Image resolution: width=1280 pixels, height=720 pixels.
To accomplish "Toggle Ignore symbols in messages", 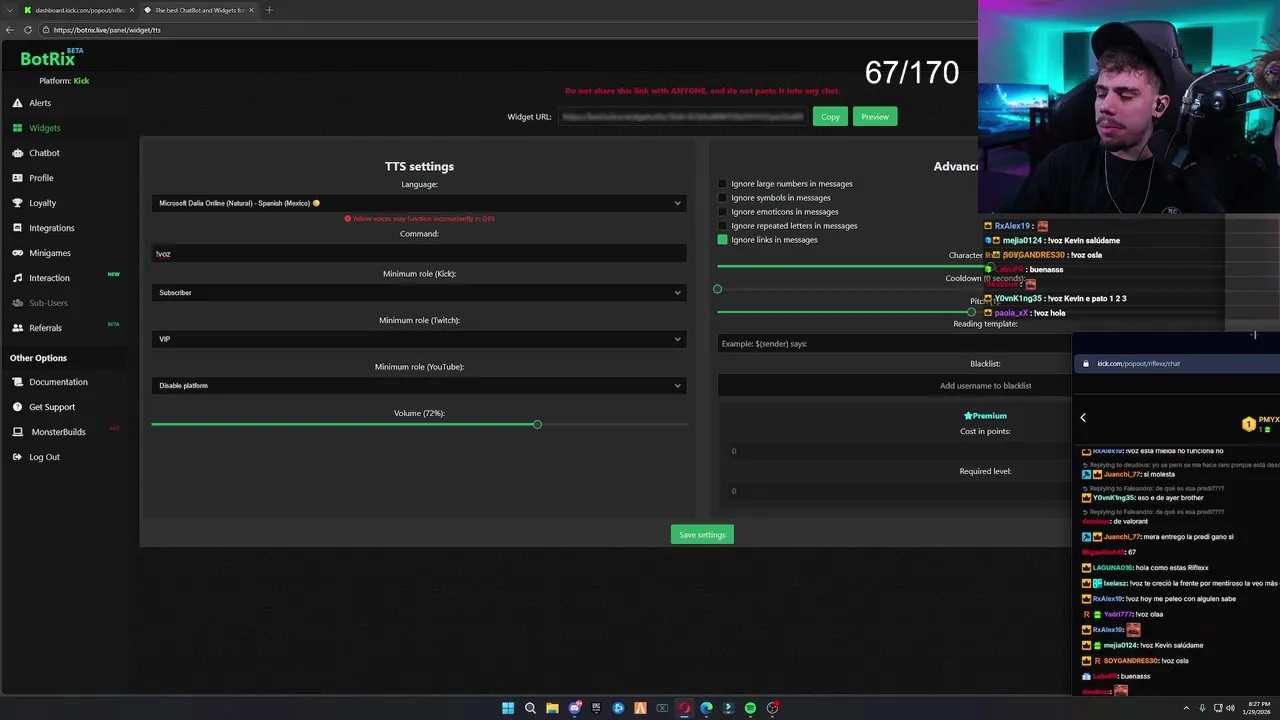I will (722, 198).
